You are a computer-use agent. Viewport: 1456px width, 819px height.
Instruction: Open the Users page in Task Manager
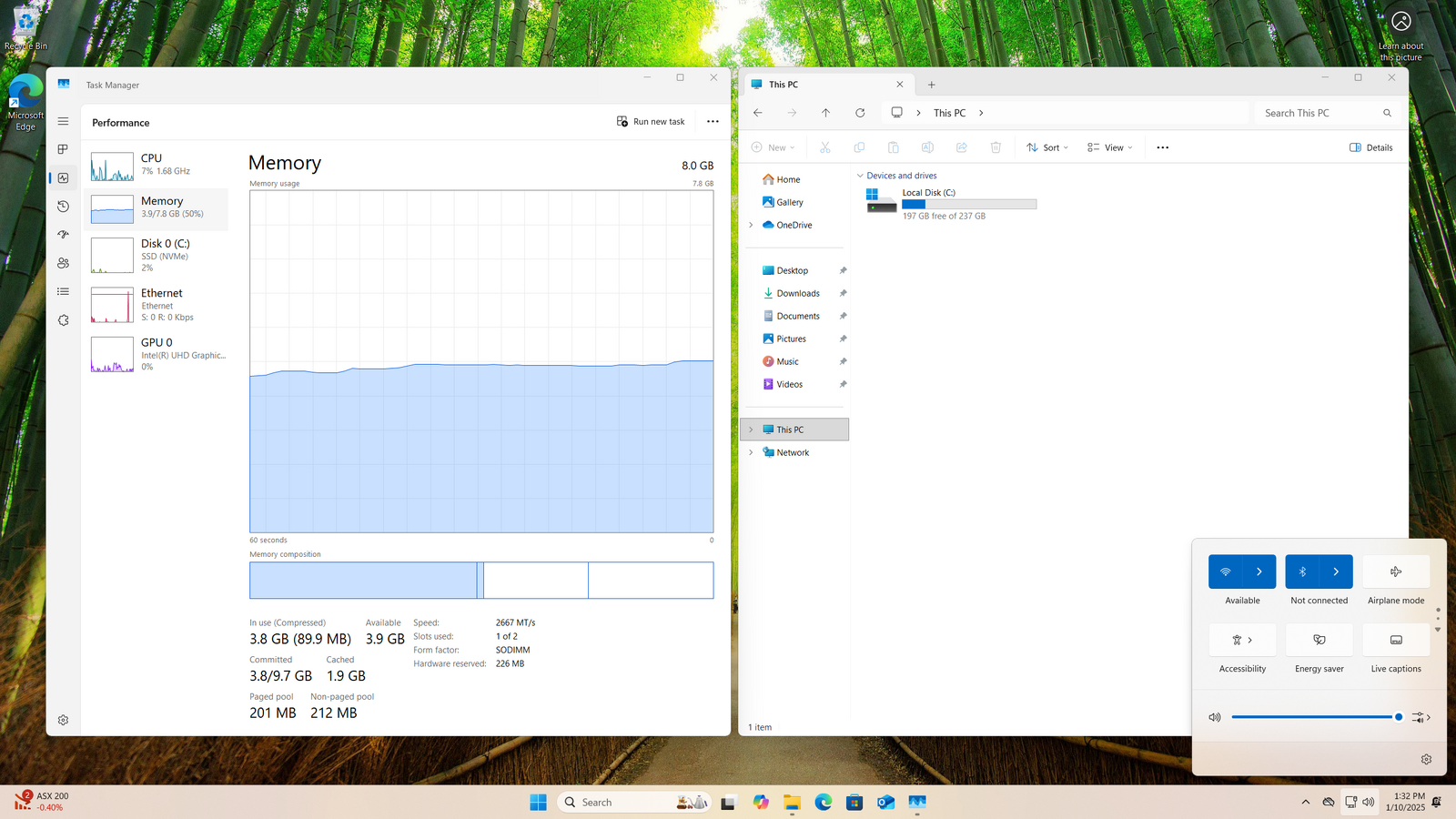pyautogui.click(x=63, y=263)
